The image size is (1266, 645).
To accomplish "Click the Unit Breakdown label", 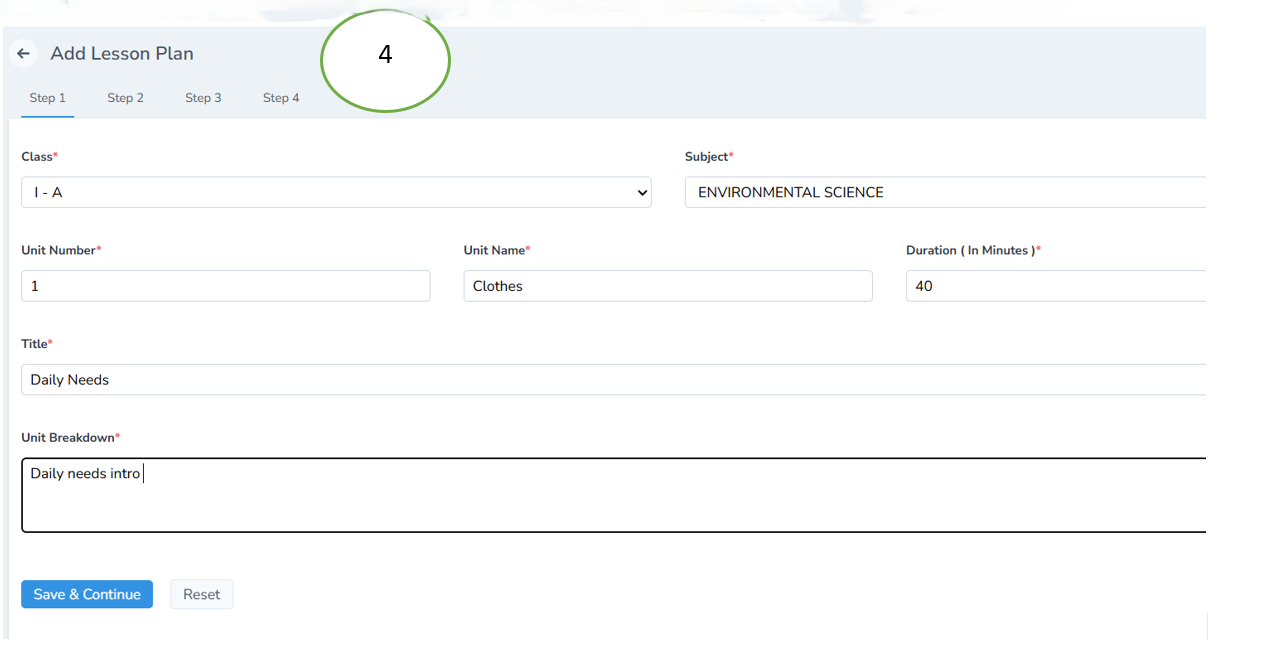I will [67, 437].
